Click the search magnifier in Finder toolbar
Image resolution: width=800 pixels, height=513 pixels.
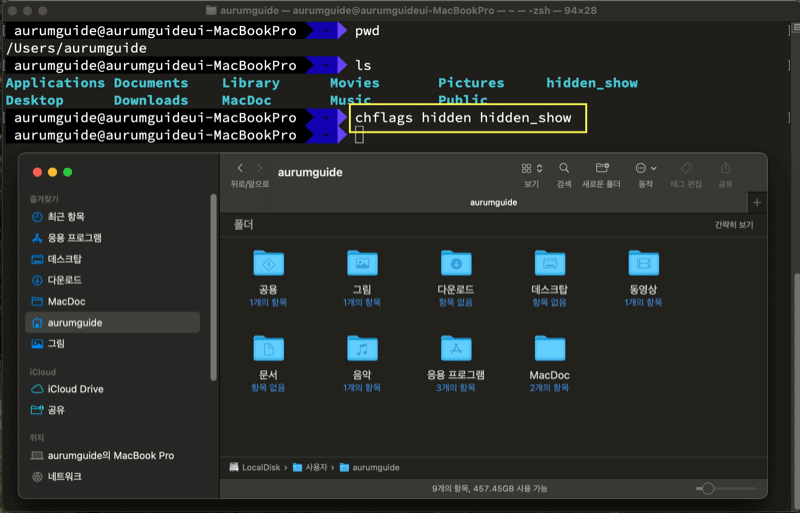(564, 168)
